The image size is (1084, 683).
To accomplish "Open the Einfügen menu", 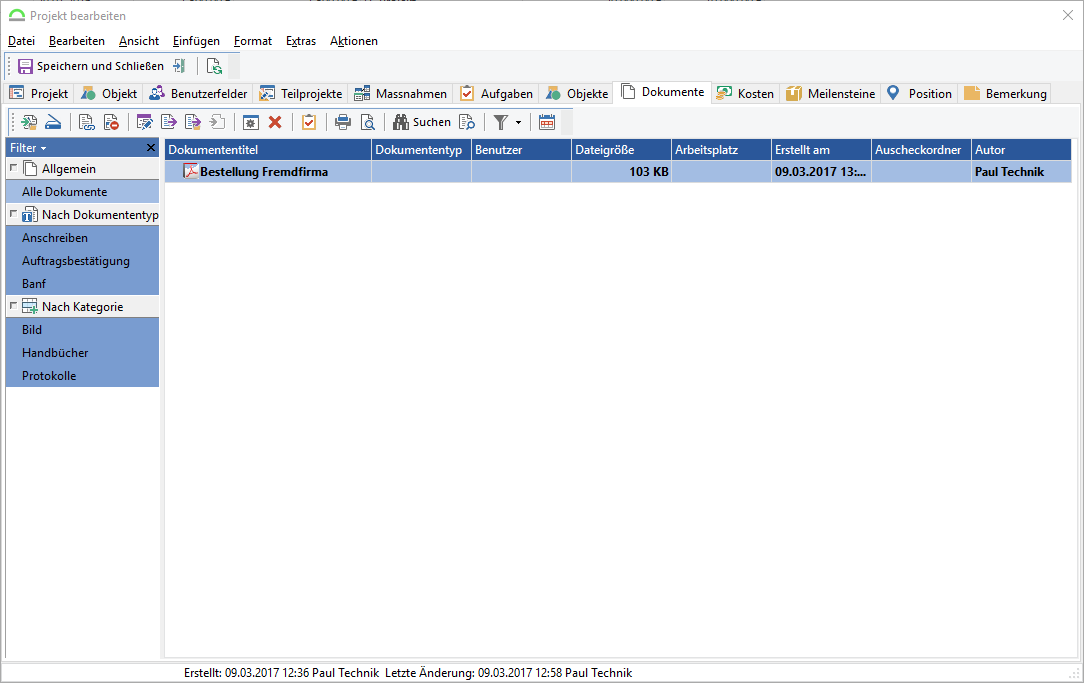I will tap(196, 41).
